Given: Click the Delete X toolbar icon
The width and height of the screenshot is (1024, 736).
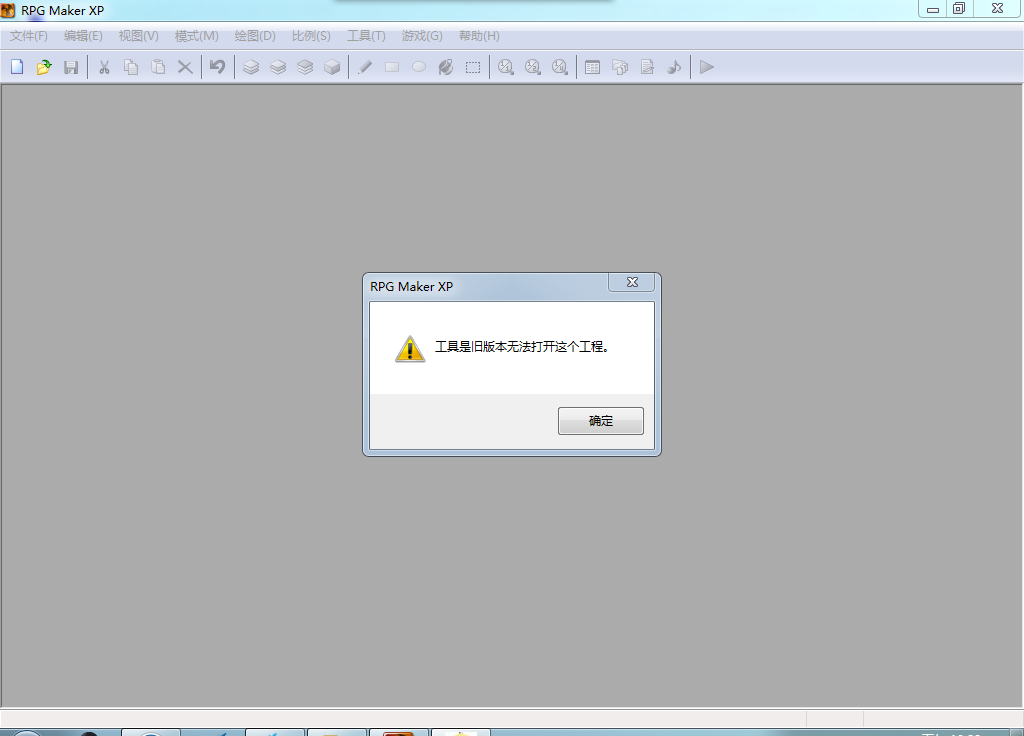Looking at the screenshot, I should coord(185,67).
